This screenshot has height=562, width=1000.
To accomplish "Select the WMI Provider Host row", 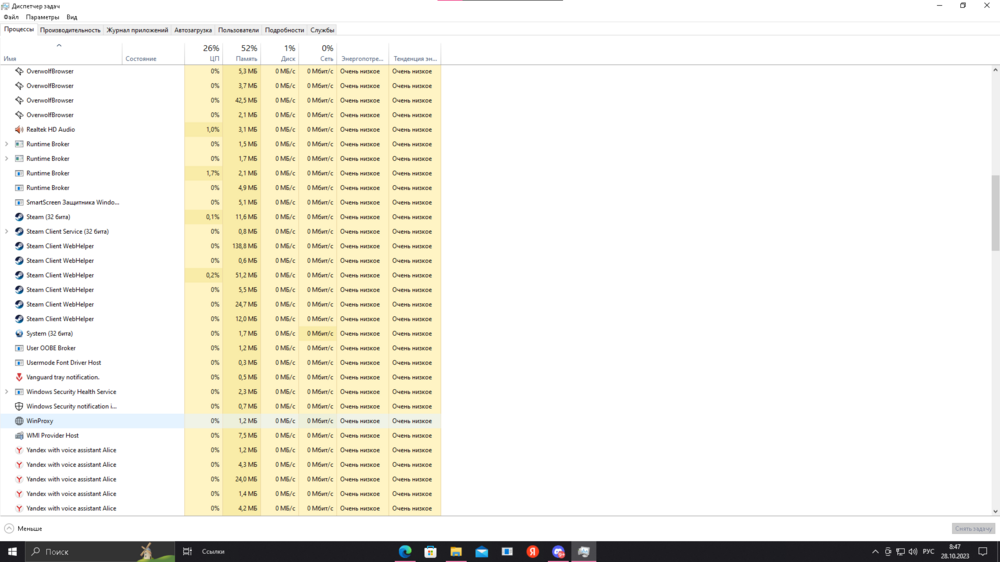I will coord(220,436).
